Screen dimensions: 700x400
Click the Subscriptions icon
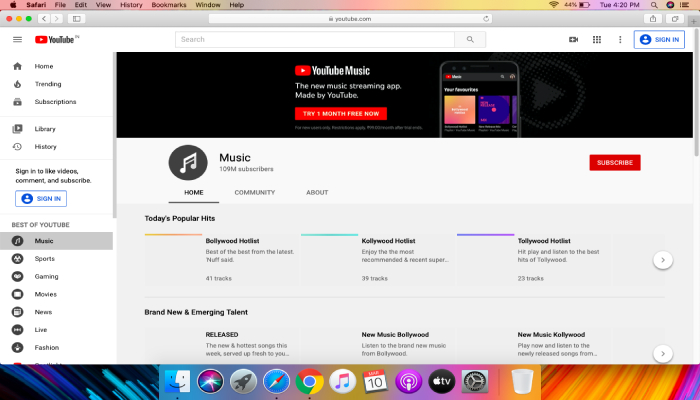pos(17,102)
